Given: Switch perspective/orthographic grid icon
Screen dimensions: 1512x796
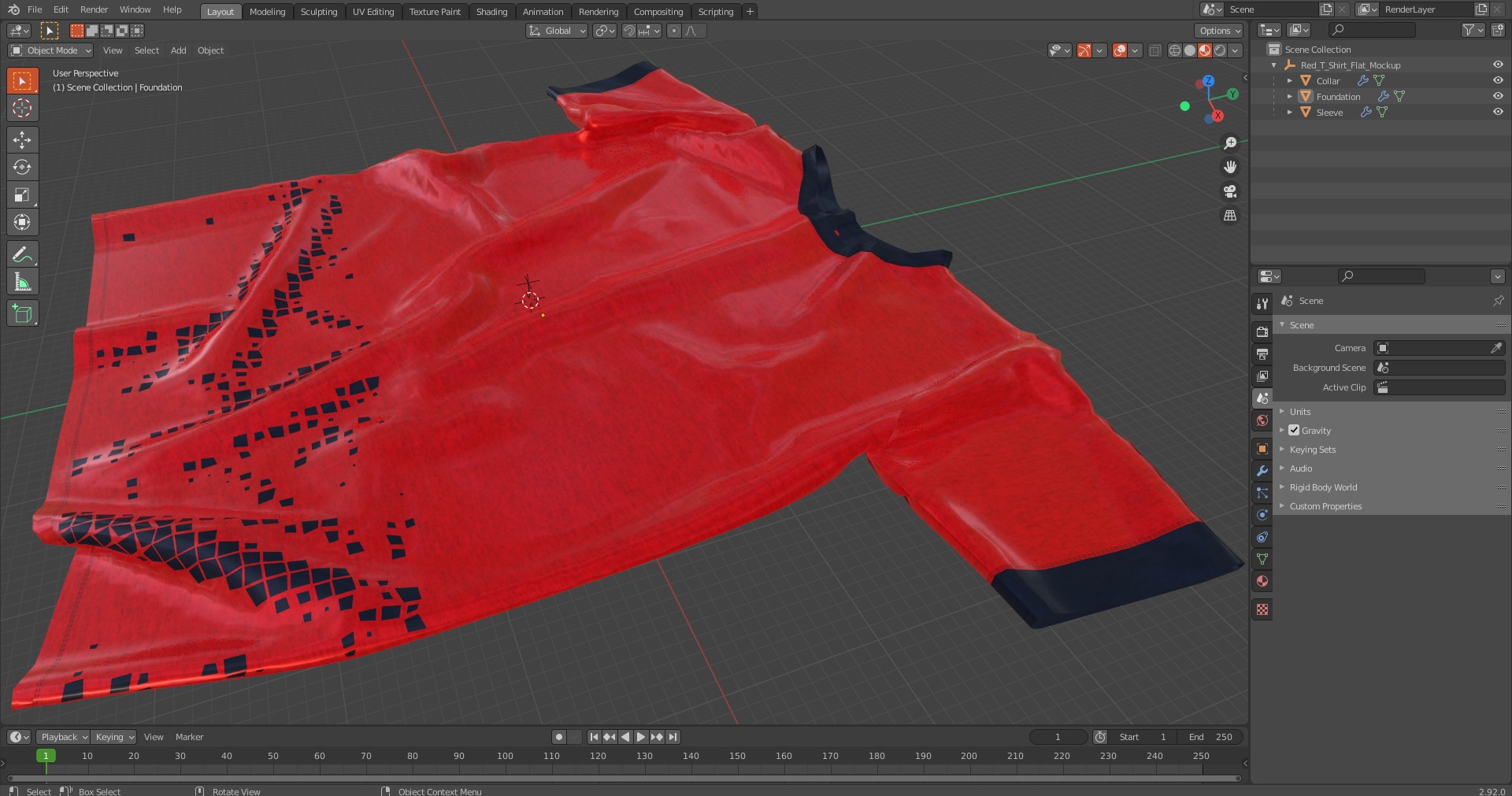Looking at the screenshot, I should tap(1230, 215).
